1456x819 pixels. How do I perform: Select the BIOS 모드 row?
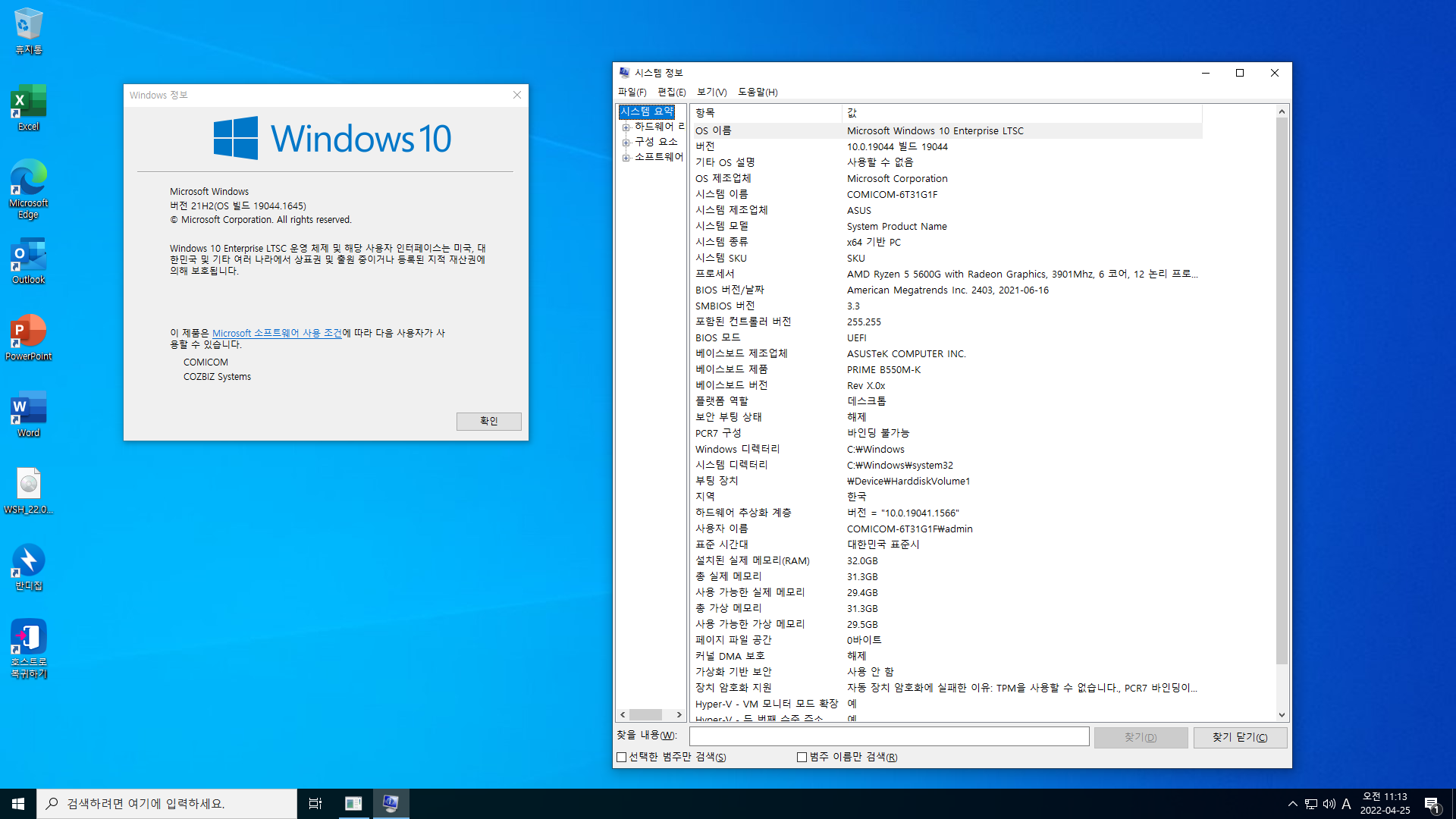tap(946, 337)
